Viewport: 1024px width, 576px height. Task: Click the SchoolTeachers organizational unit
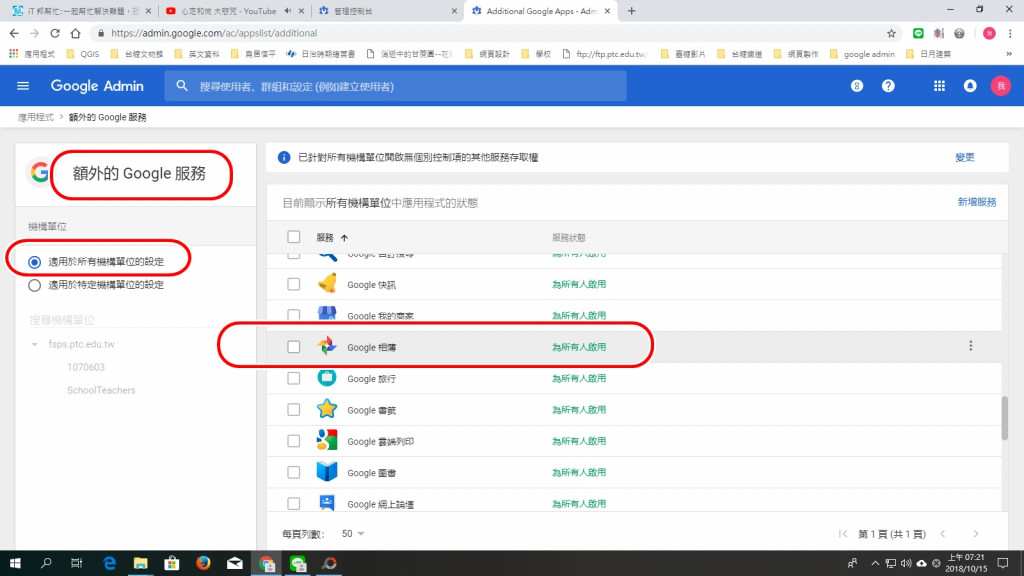pos(101,390)
